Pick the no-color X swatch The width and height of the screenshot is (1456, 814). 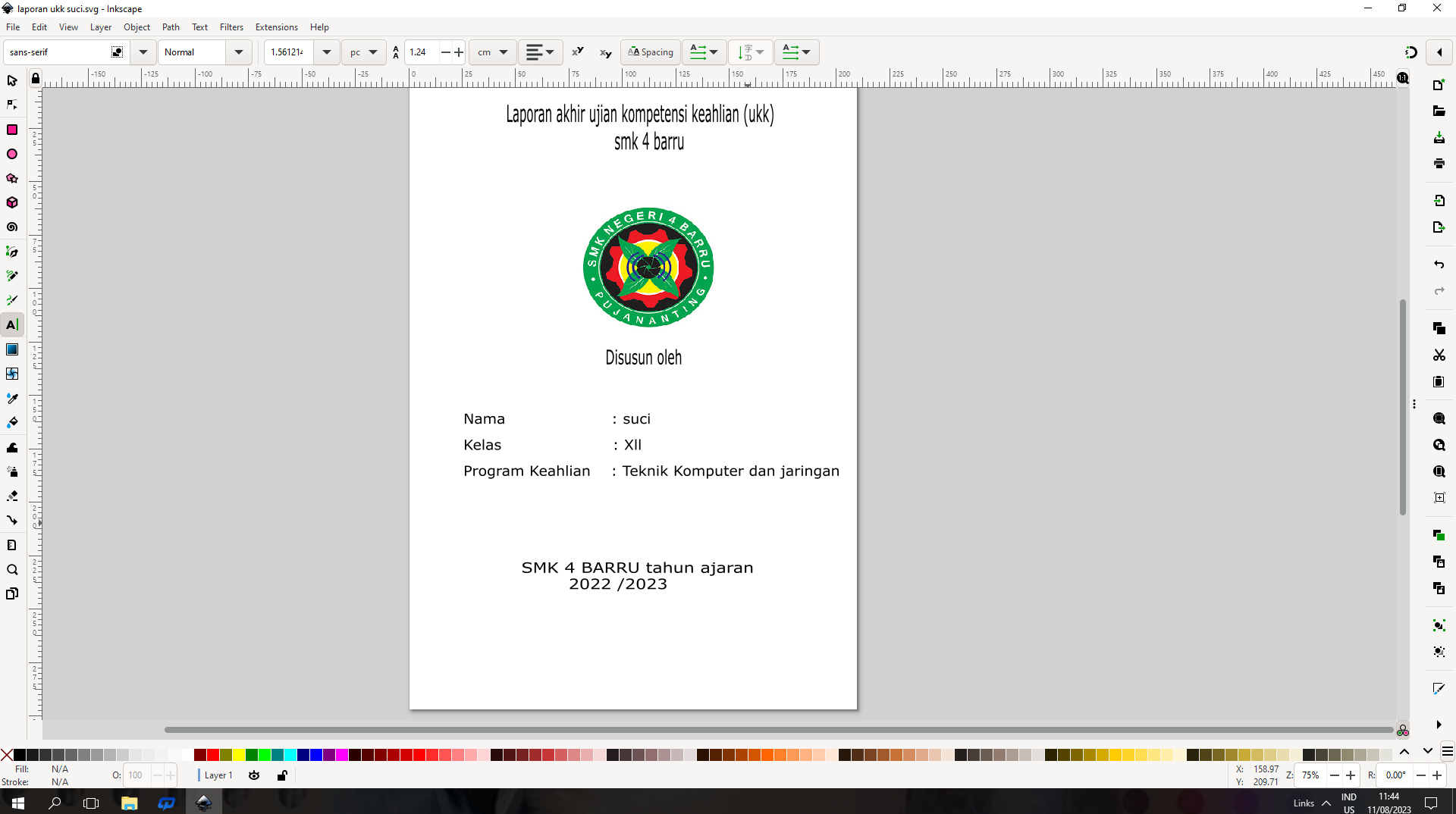[7, 754]
